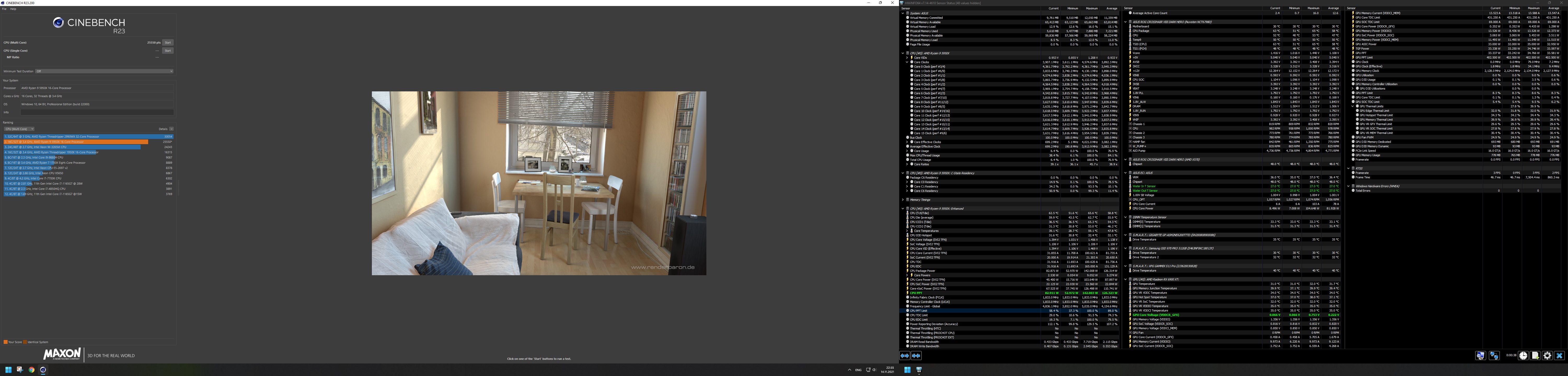1568x376 pixels.
Task: Open HWiNFO remote monitor computer icon
Action: 1480,356
